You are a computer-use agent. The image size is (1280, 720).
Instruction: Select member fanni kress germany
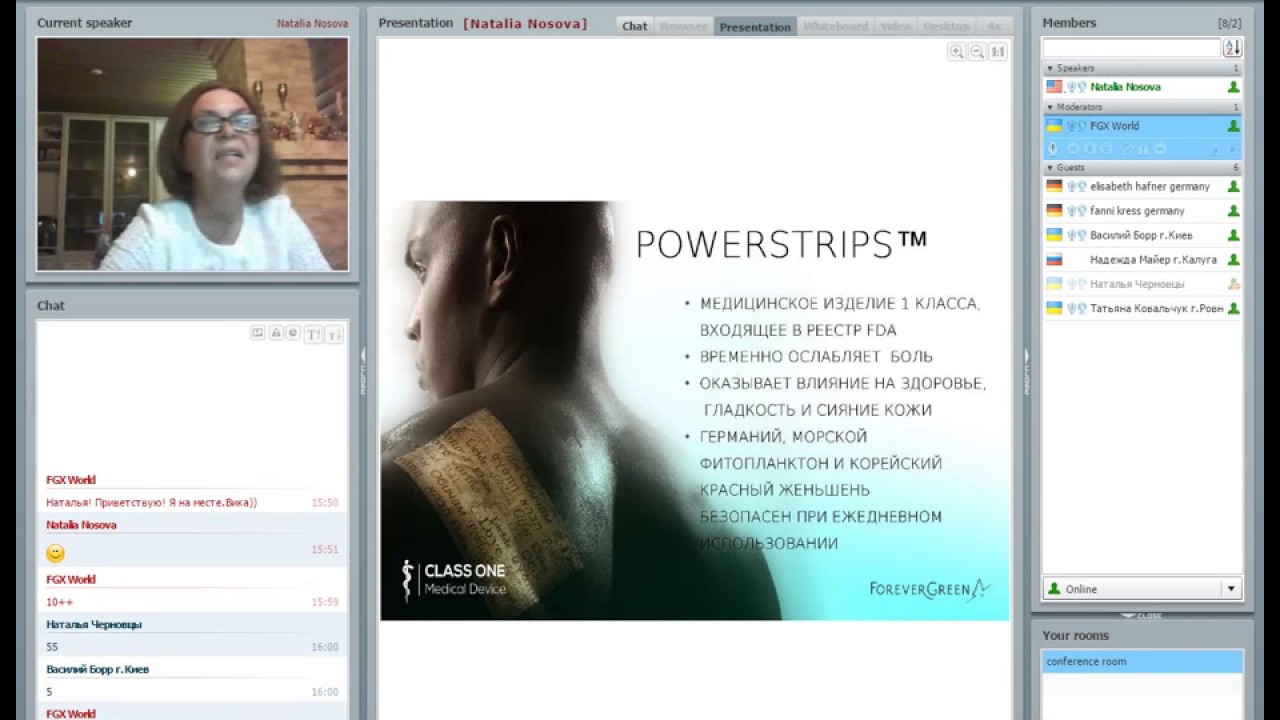1142,211
